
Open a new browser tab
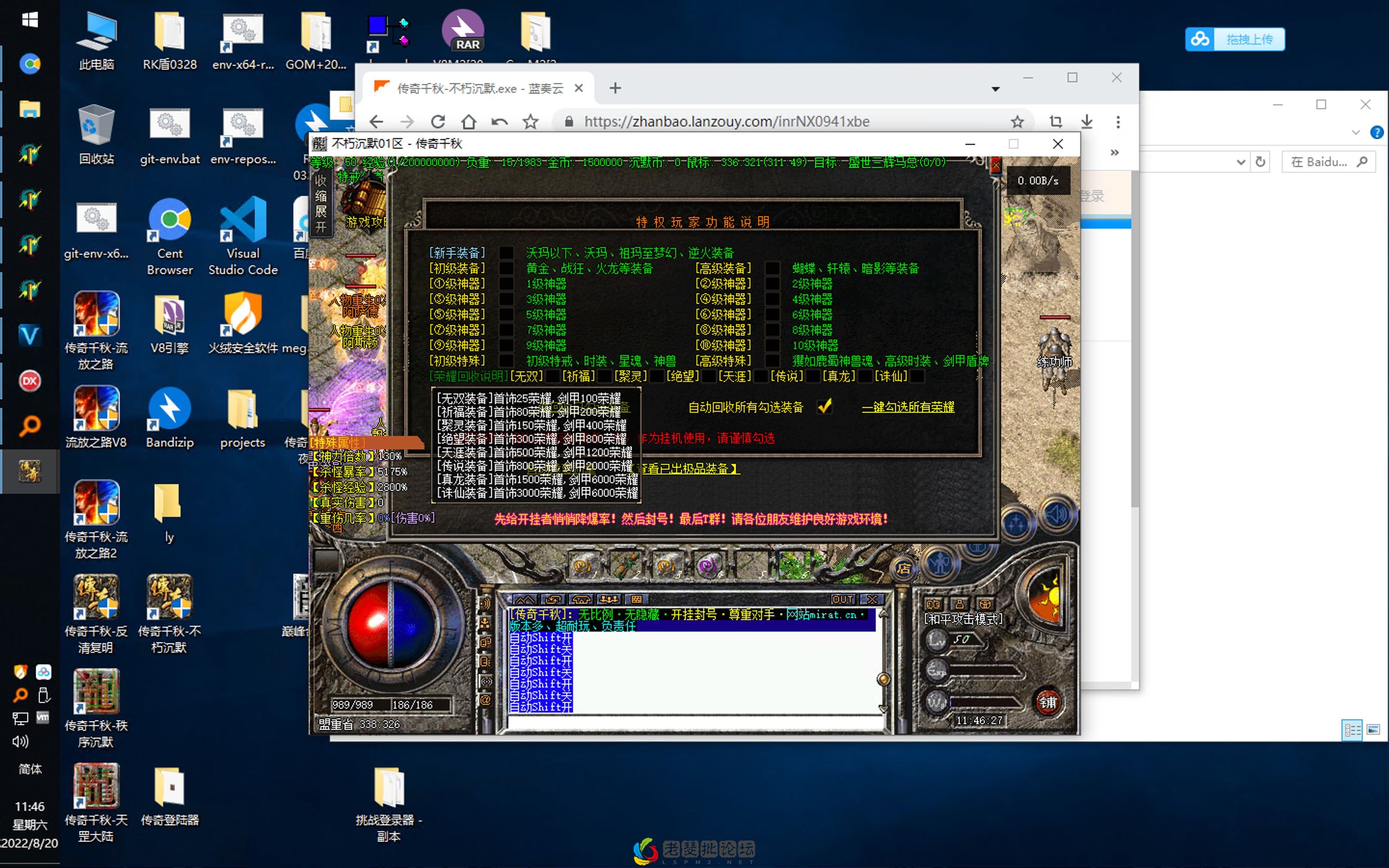615,88
